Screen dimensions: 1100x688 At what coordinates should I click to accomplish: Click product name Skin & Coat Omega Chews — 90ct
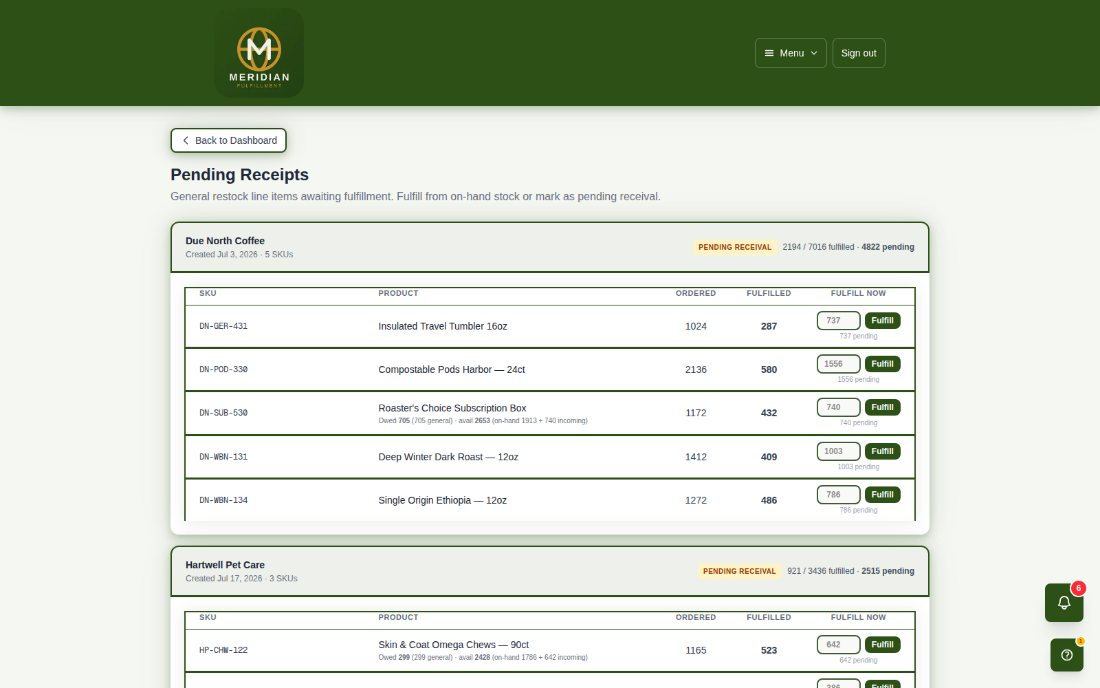pos(454,645)
